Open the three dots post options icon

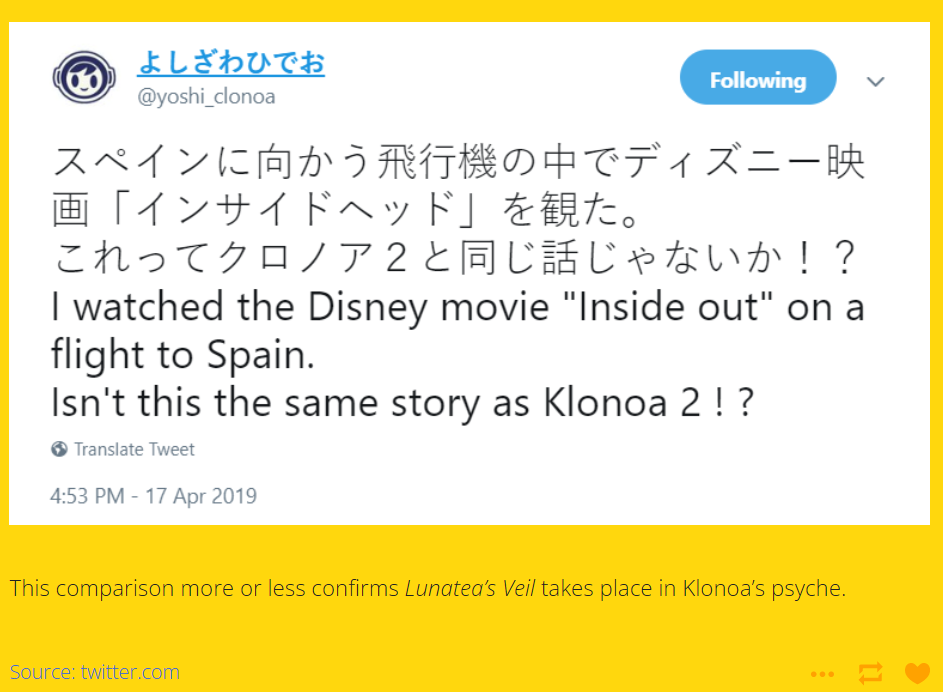(x=822, y=674)
